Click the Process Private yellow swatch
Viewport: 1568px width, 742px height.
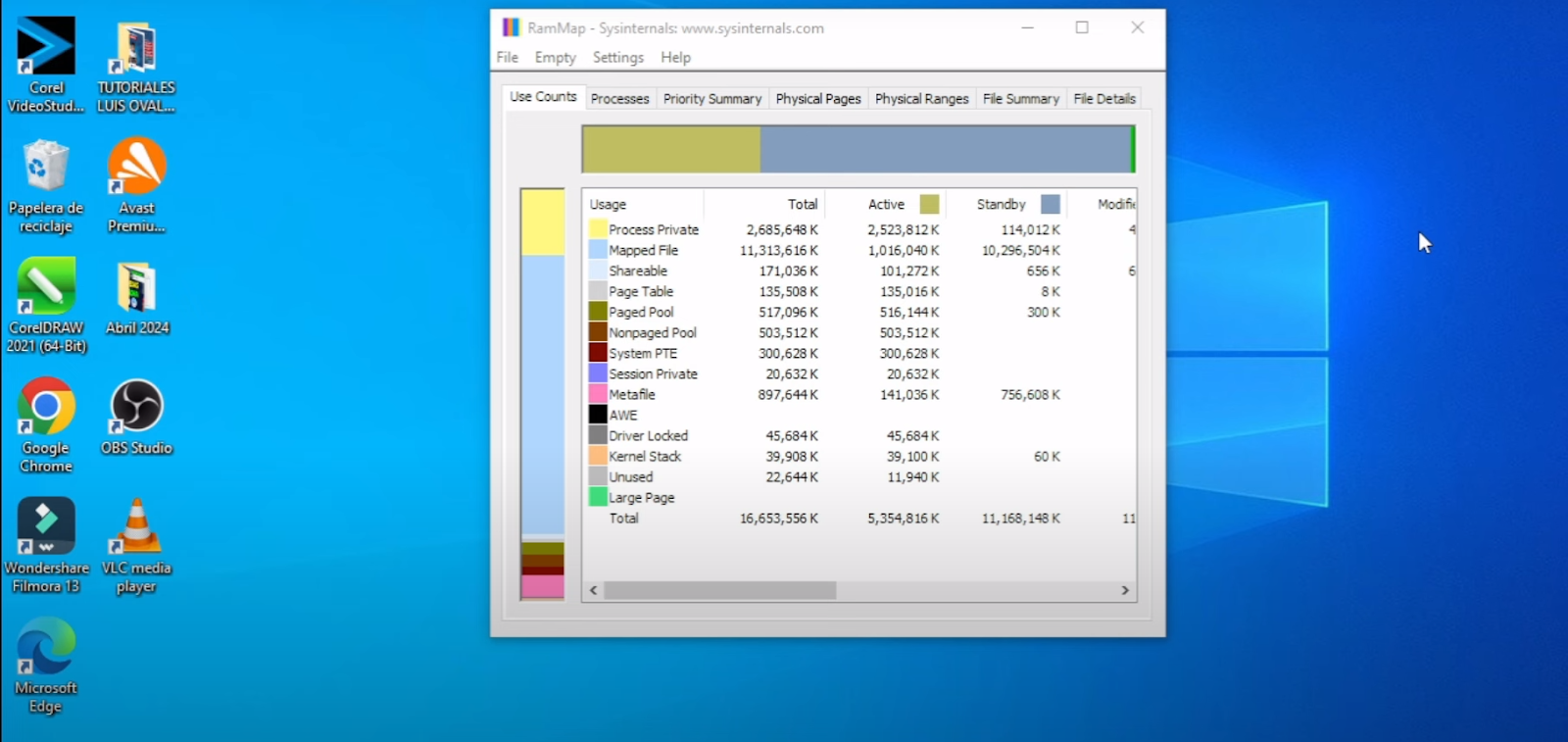(x=598, y=229)
